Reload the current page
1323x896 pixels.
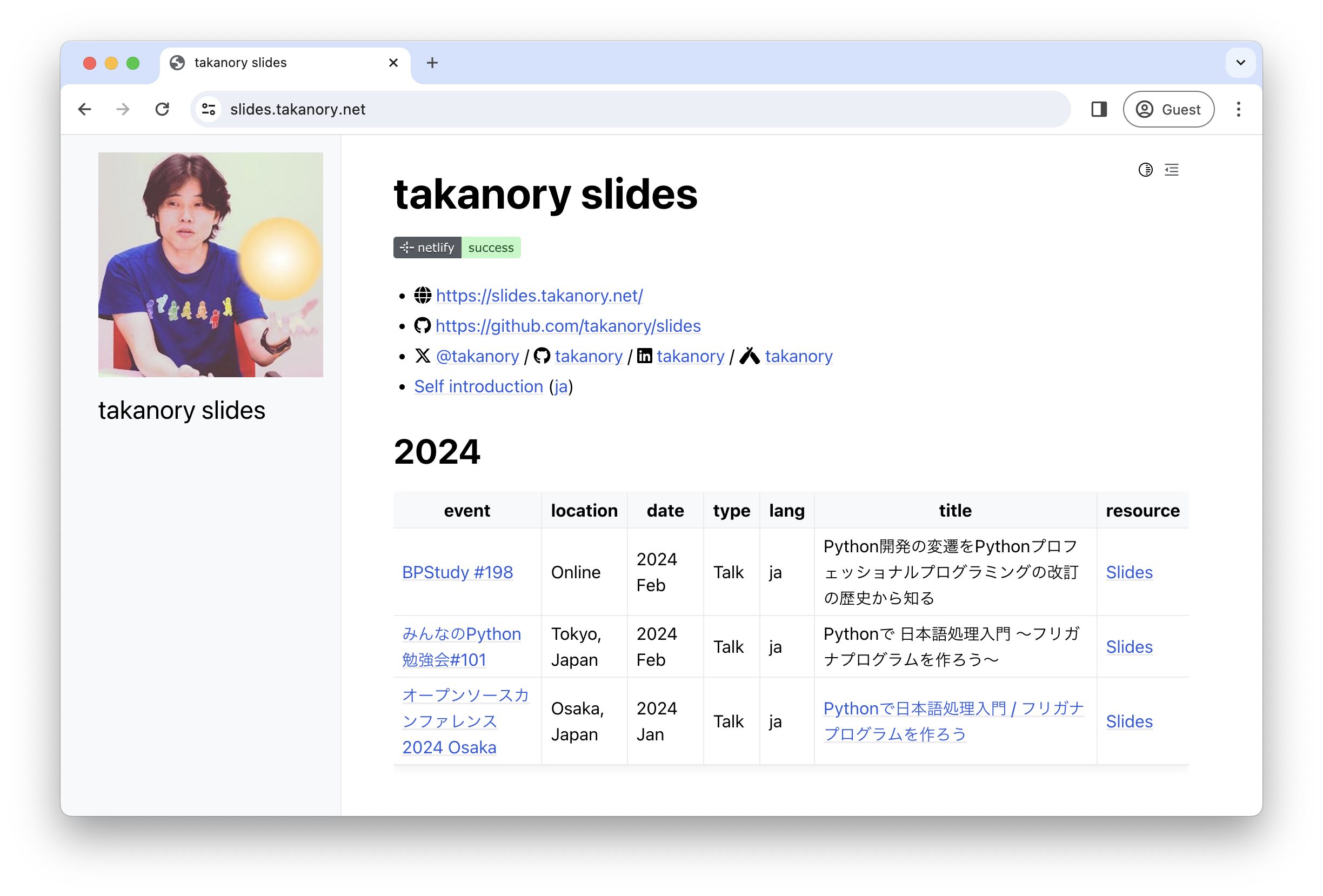coord(162,109)
